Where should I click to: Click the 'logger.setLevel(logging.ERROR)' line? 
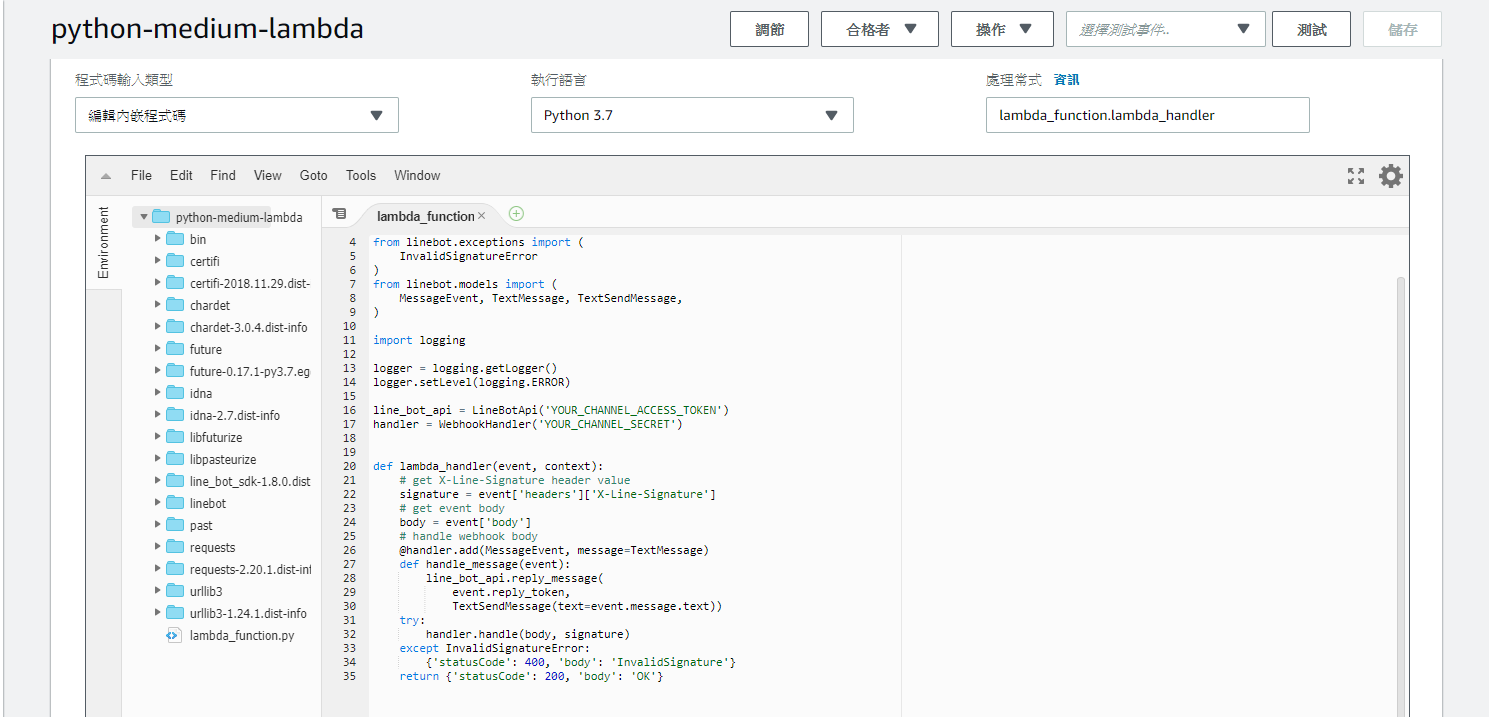coord(471,382)
